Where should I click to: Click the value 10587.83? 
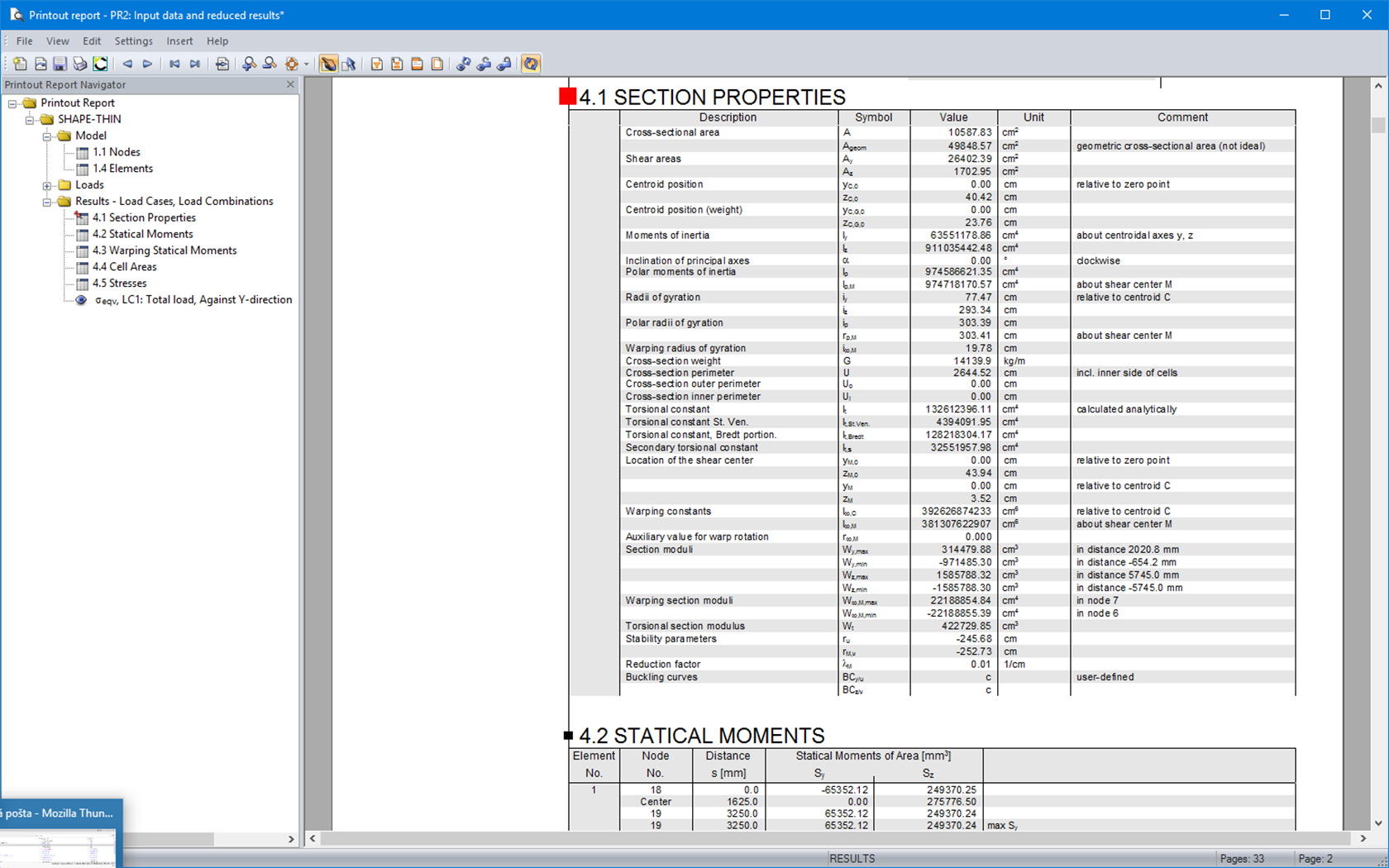pyautogui.click(x=970, y=132)
